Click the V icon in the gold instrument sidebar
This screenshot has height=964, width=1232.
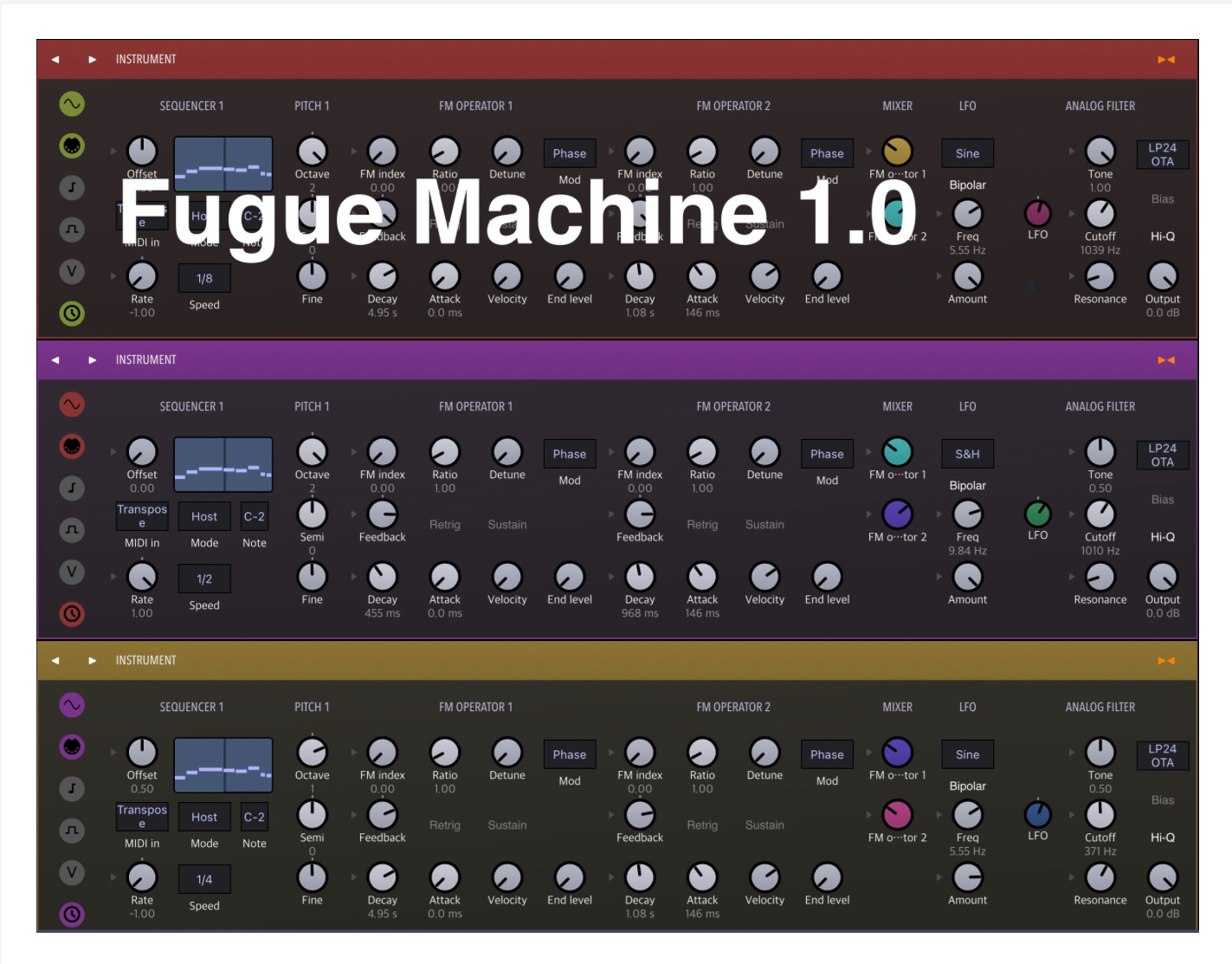72,872
